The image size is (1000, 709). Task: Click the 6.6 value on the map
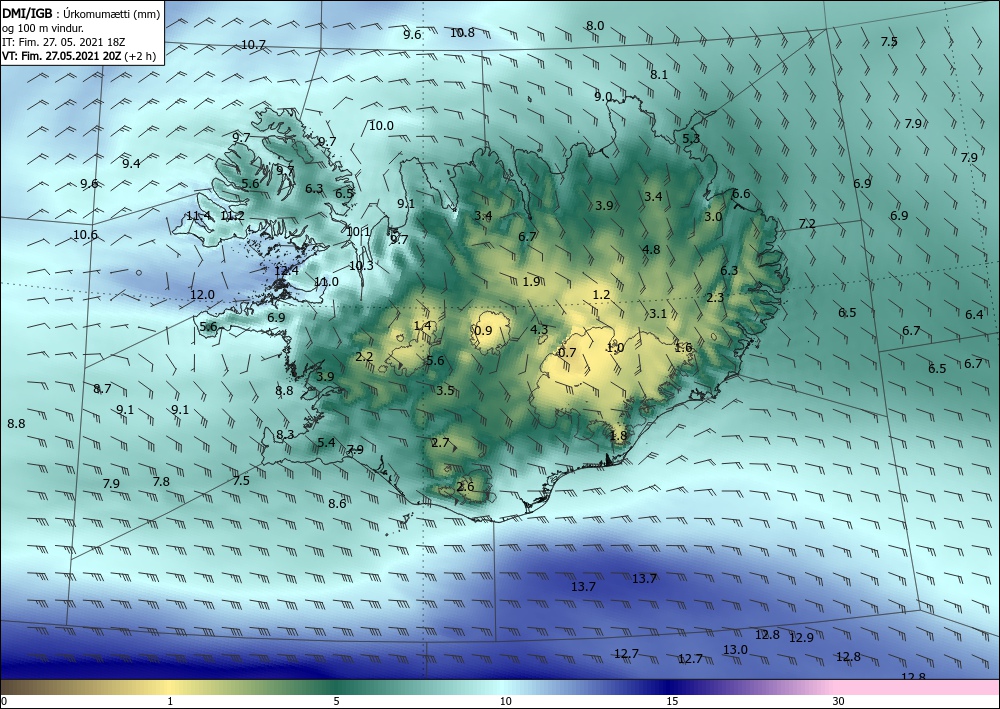[x=740, y=194]
